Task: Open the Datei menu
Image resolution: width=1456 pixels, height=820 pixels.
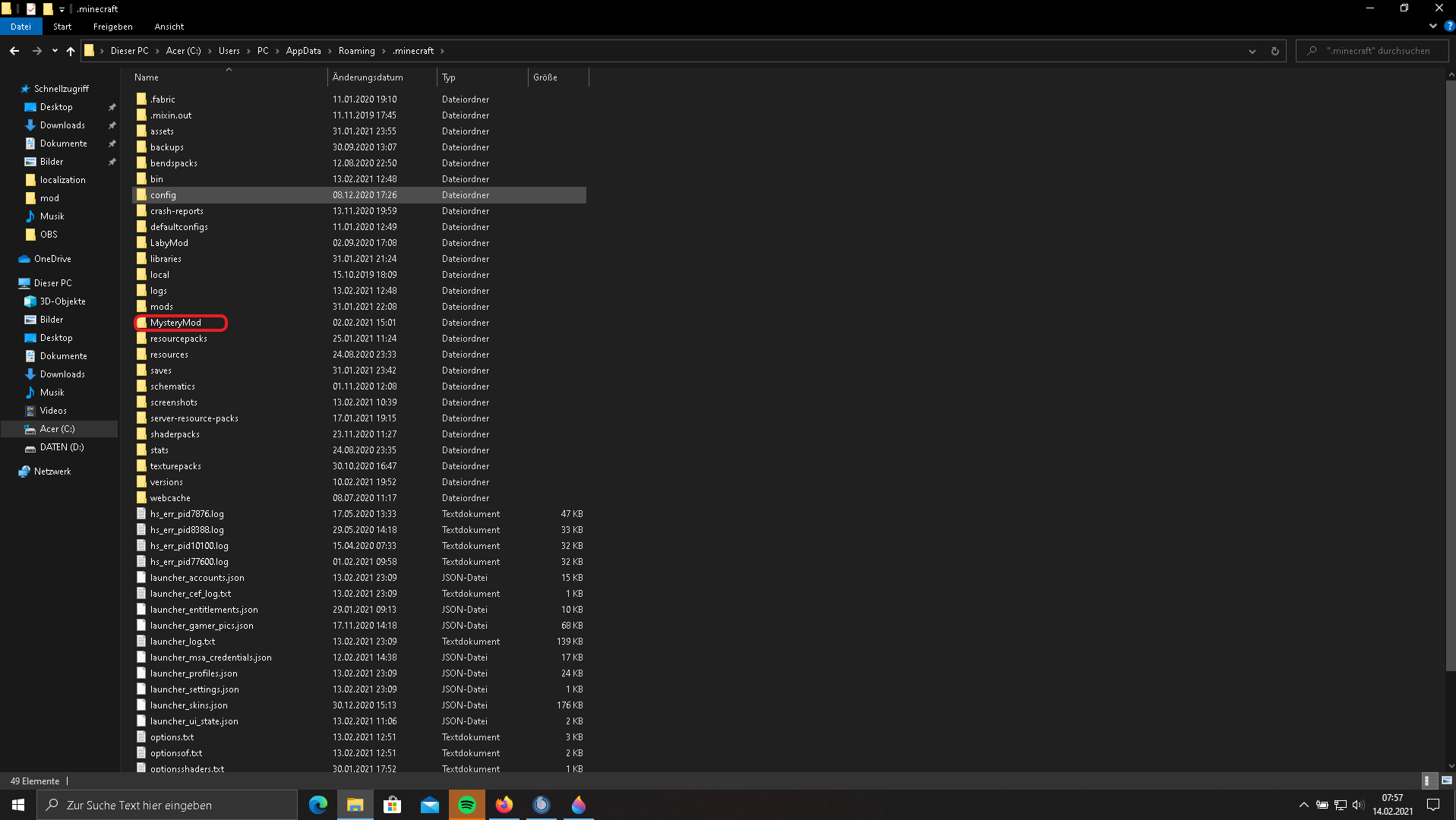Action: 21,27
